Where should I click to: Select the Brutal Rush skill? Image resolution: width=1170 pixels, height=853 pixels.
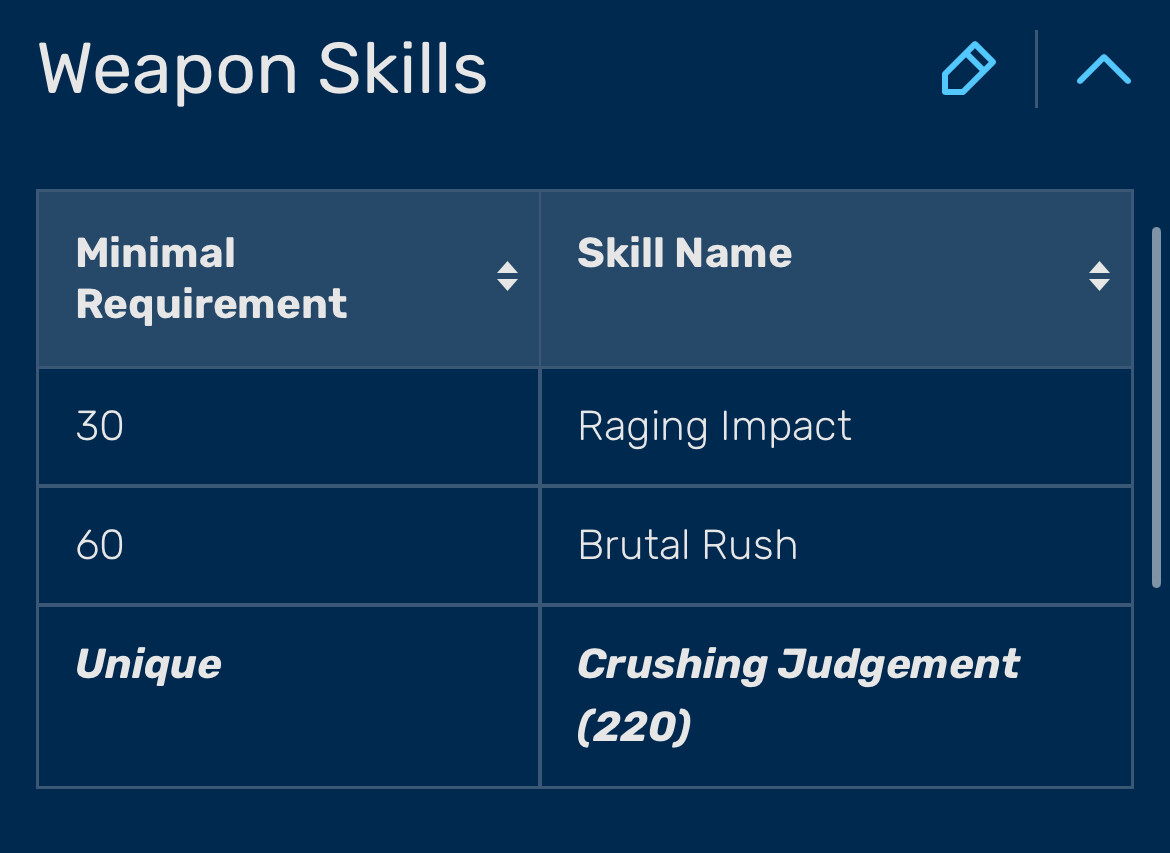[688, 545]
